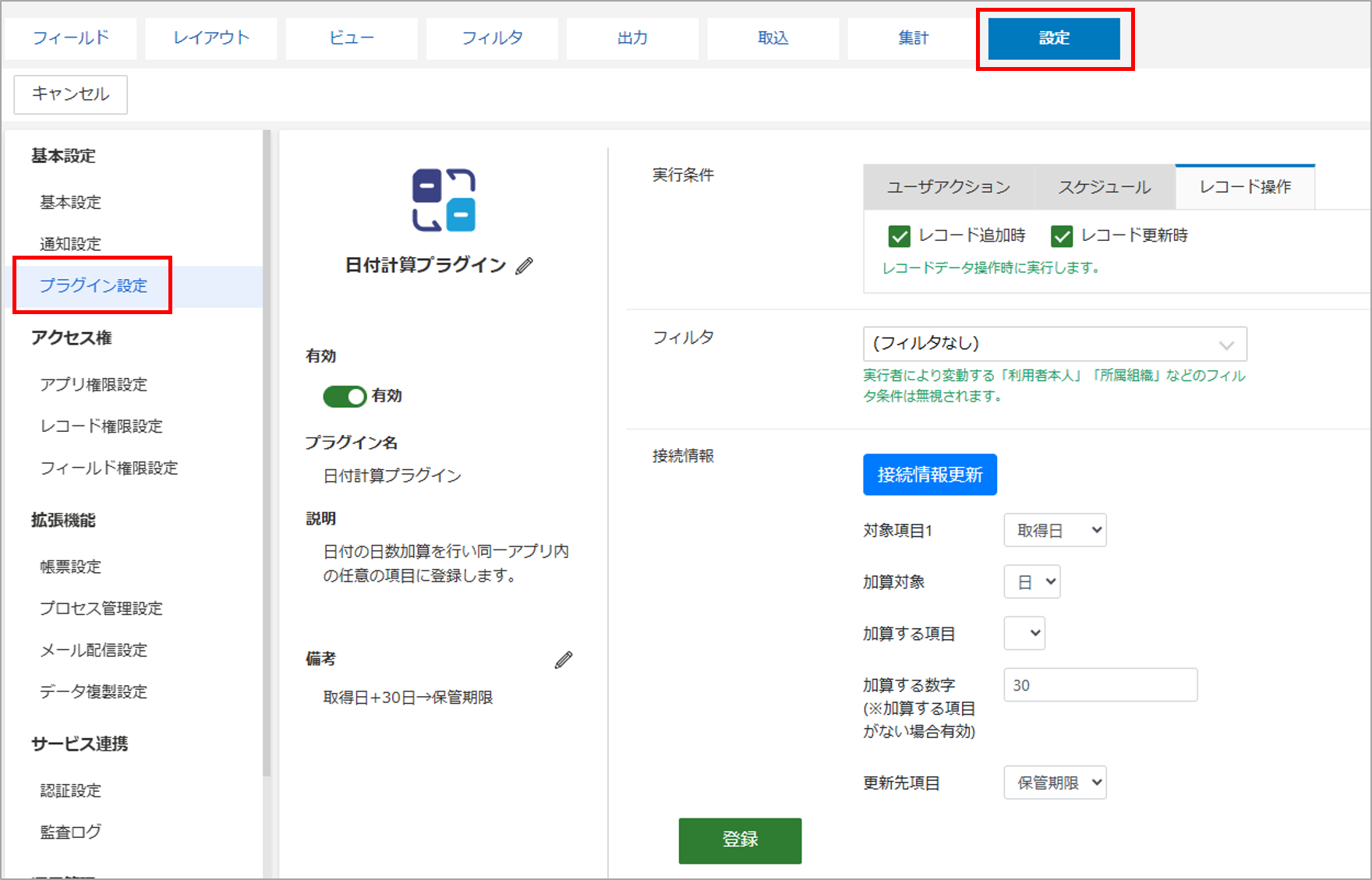
Task: Switch to 集計 tab
Action: click(x=913, y=37)
